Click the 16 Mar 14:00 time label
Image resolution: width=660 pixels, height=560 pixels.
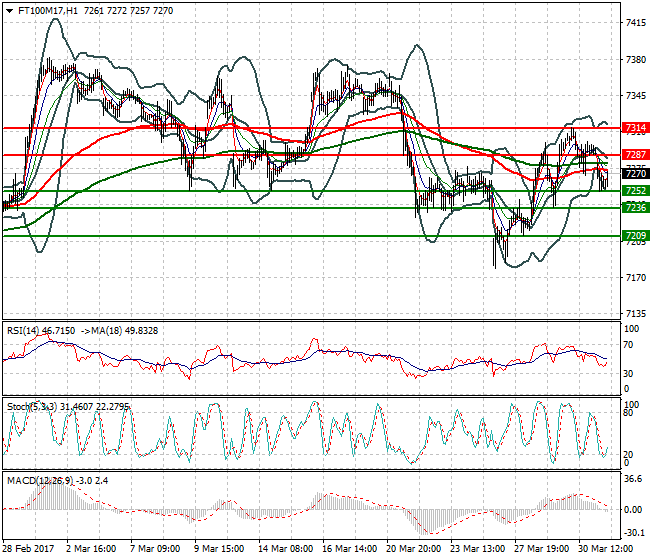(x=349, y=549)
